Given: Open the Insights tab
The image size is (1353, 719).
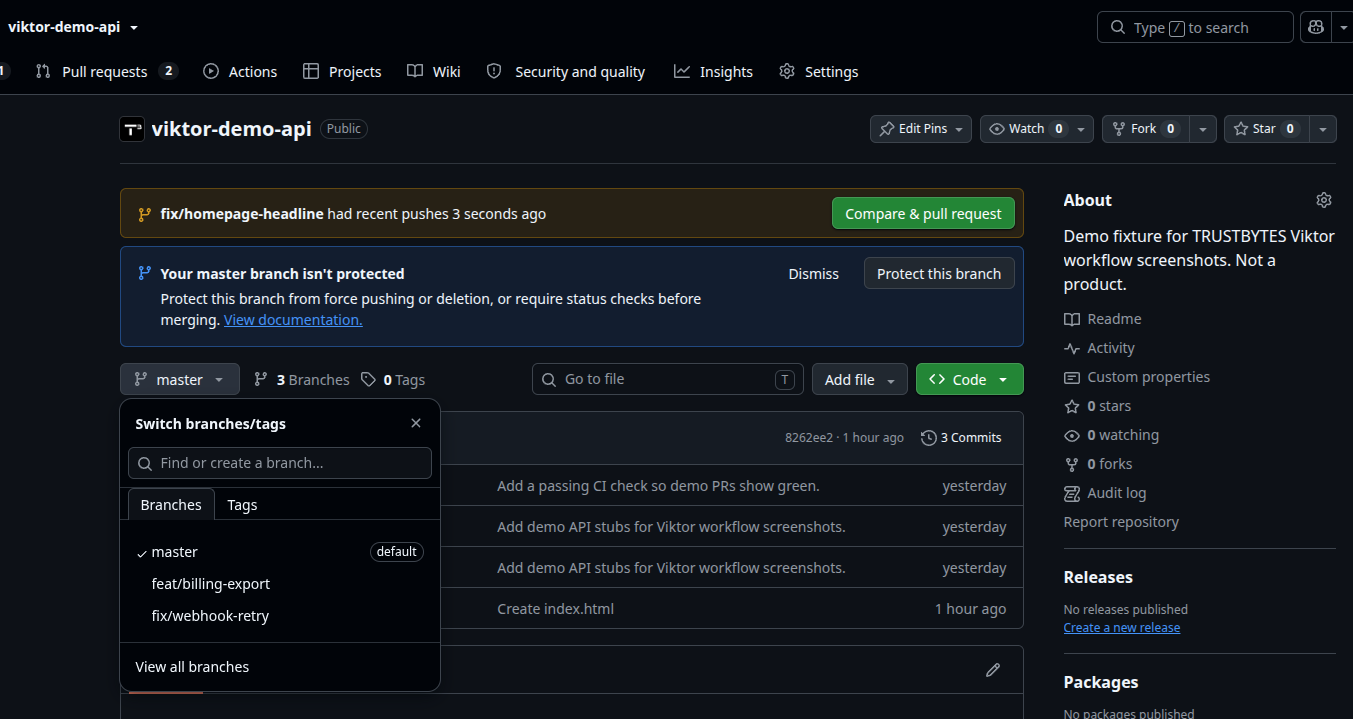Looking at the screenshot, I should [x=713, y=71].
